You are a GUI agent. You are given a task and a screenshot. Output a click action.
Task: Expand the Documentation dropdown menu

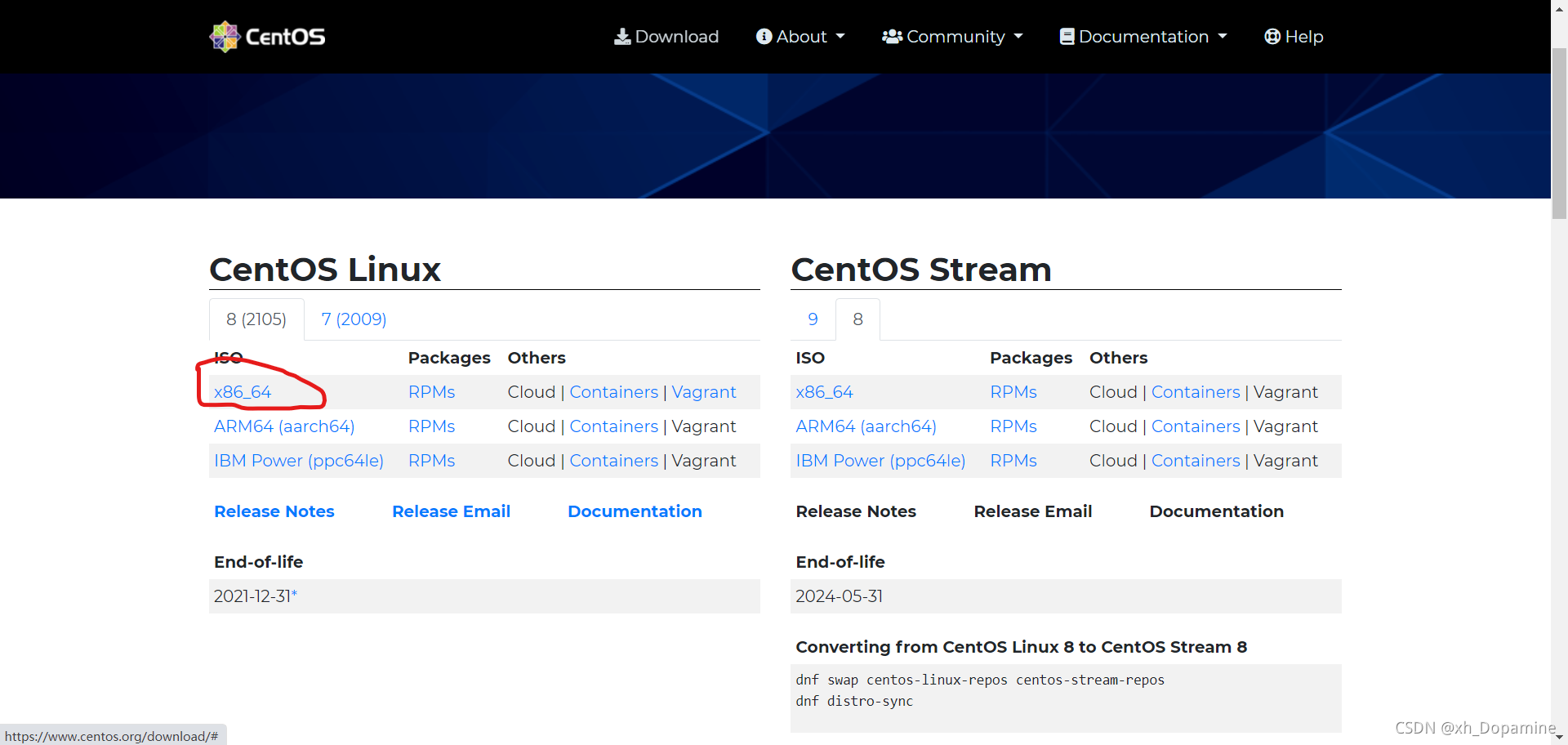pos(1143,37)
